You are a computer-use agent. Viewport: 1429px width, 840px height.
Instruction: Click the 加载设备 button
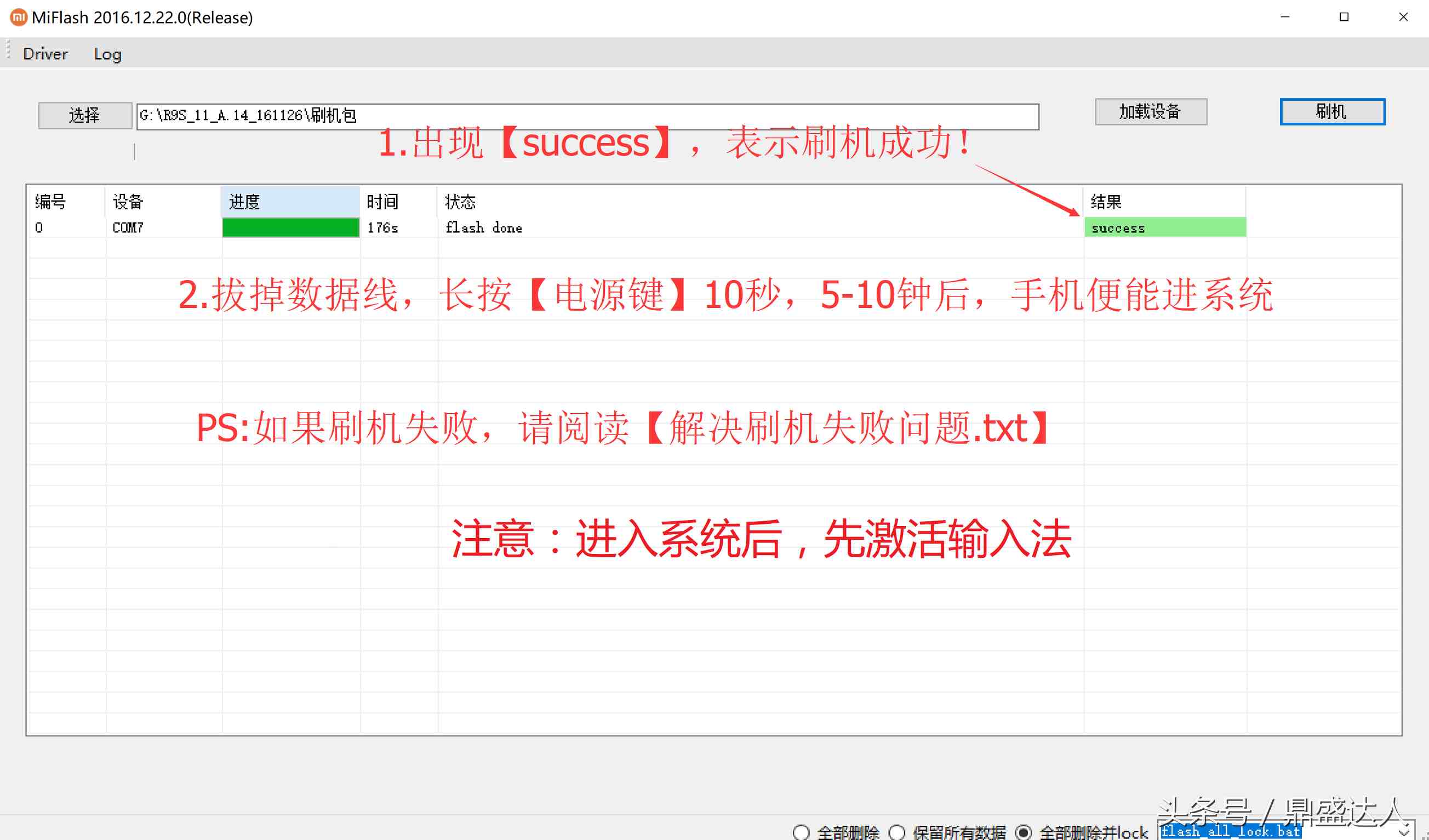[1151, 112]
